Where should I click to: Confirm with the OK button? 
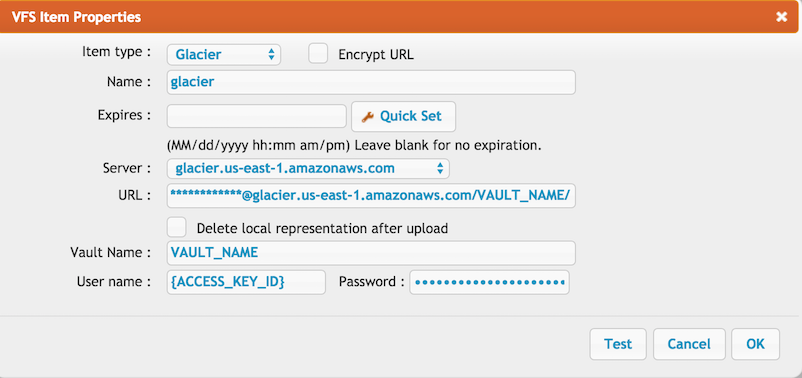coord(755,344)
